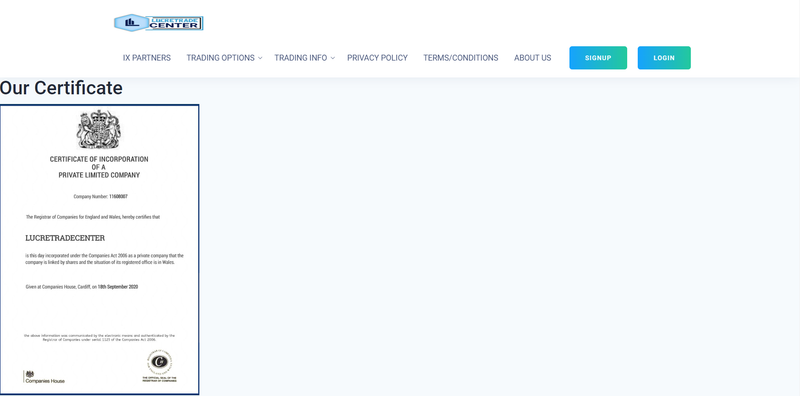Screen dimensions: 800x396
Task: Click the royal coat of arms emblem
Action: click(x=98, y=130)
